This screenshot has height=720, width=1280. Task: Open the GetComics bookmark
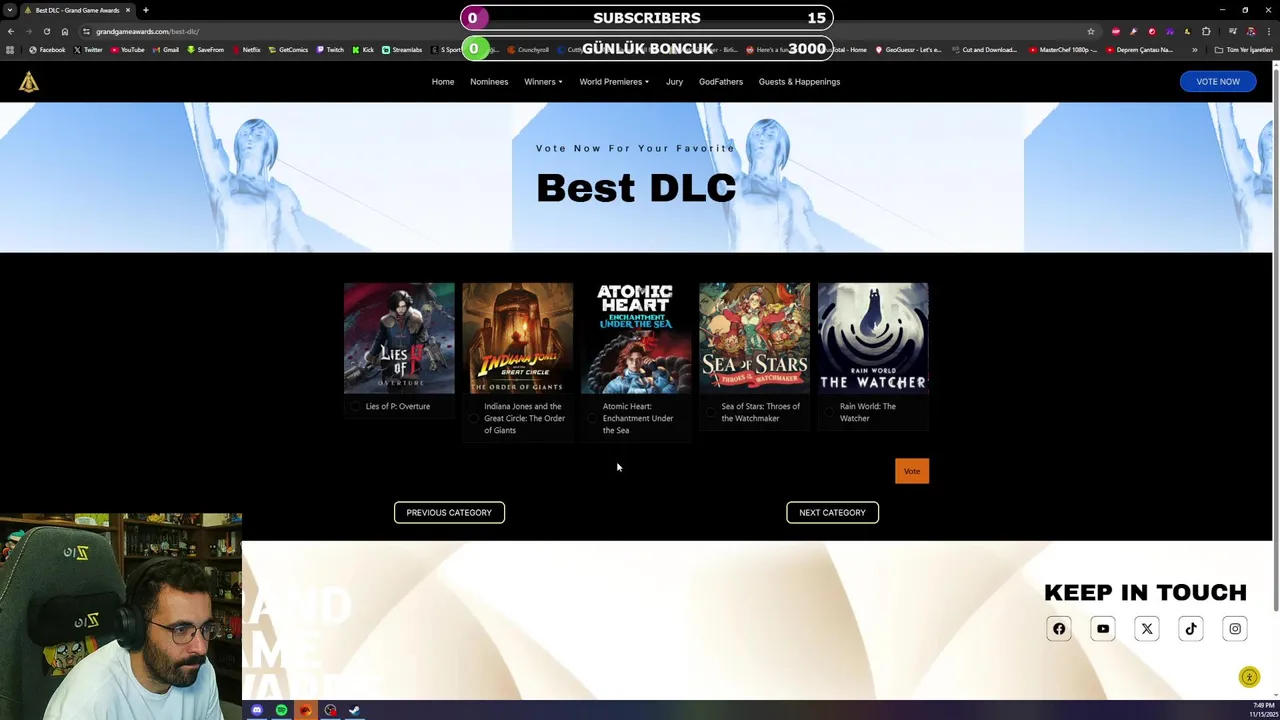click(x=289, y=50)
